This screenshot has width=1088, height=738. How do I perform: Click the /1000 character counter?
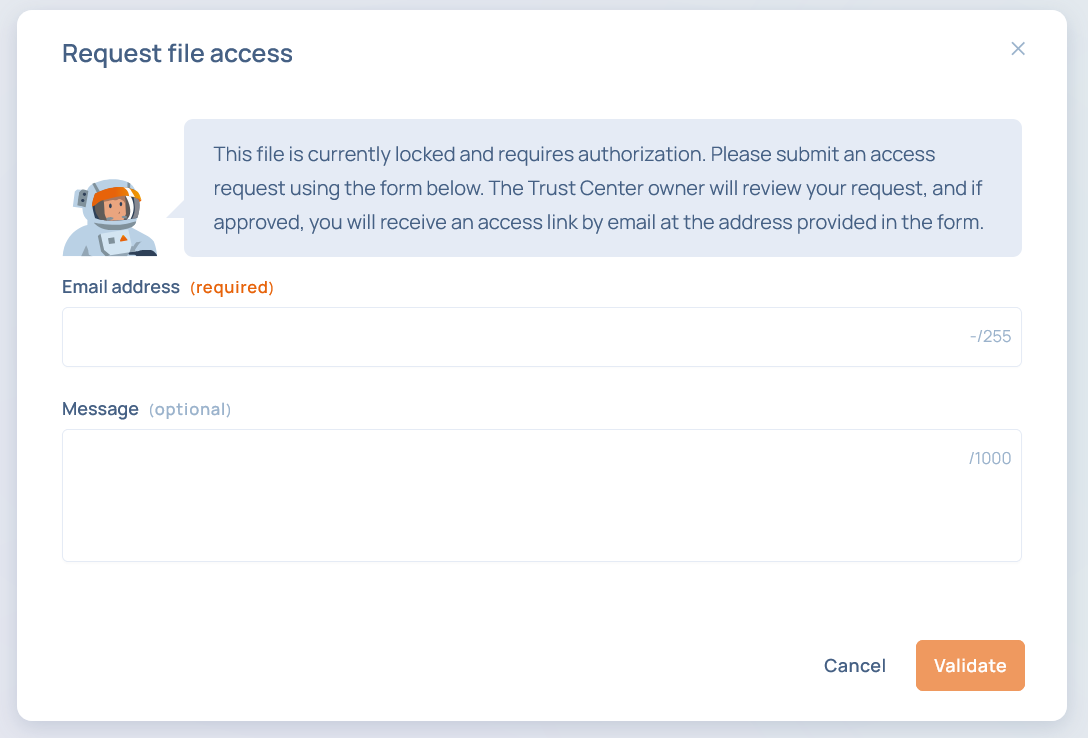tap(990, 459)
